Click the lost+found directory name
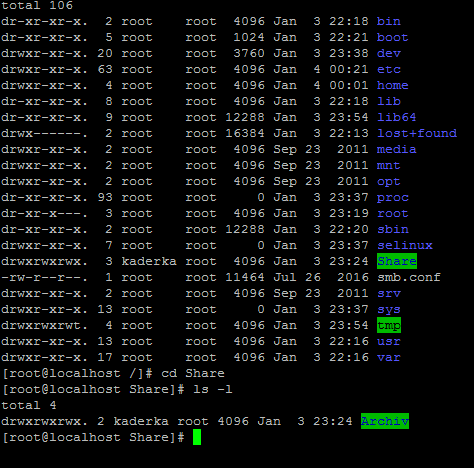 pos(417,133)
